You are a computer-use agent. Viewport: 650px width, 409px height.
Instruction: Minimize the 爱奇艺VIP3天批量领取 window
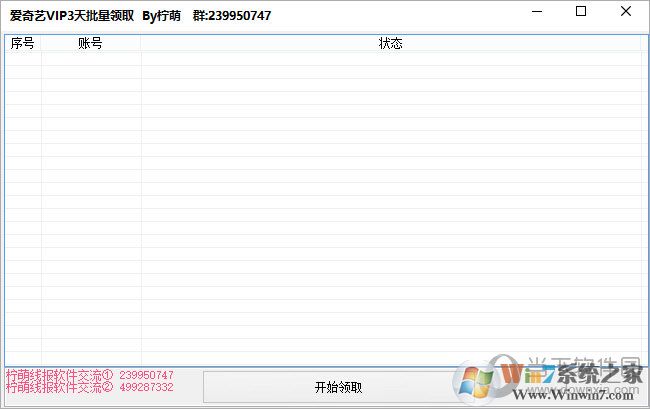coord(537,12)
